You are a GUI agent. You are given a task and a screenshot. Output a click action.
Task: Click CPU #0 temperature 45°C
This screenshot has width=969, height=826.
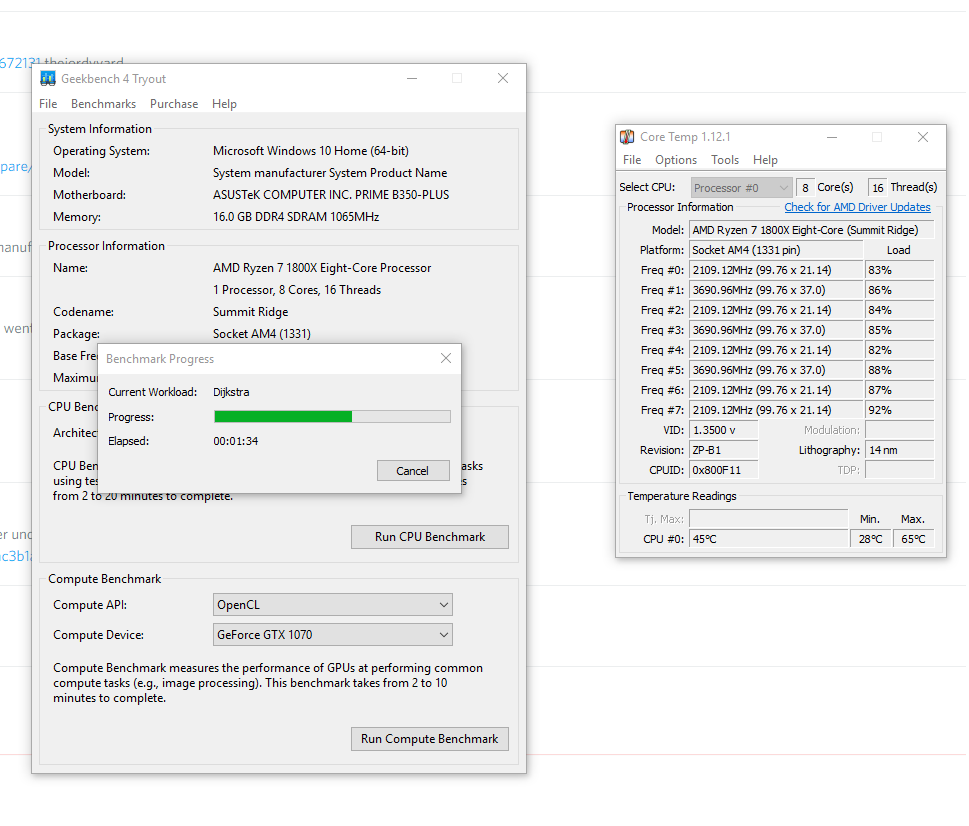(769, 539)
